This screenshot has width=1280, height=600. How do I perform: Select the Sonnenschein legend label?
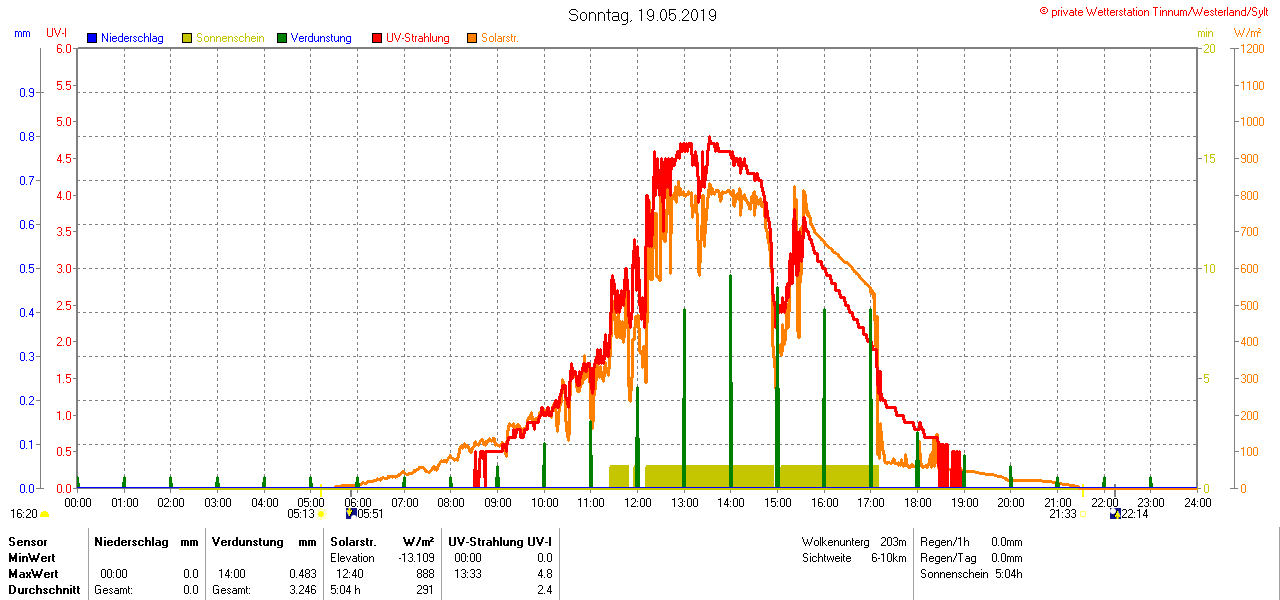230,38
